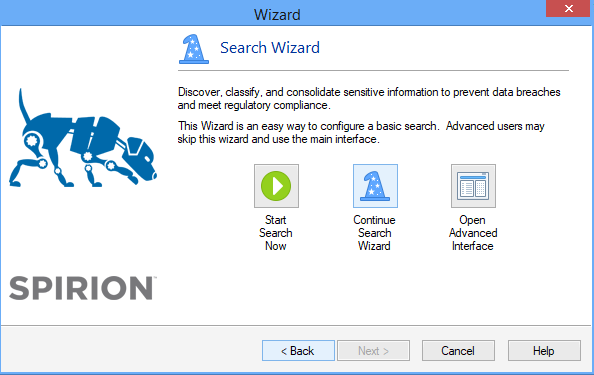Image resolution: width=594 pixels, height=375 pixels.
Task: Click the wizard hat icon beside Search Wizard
Action: point(194,49)
